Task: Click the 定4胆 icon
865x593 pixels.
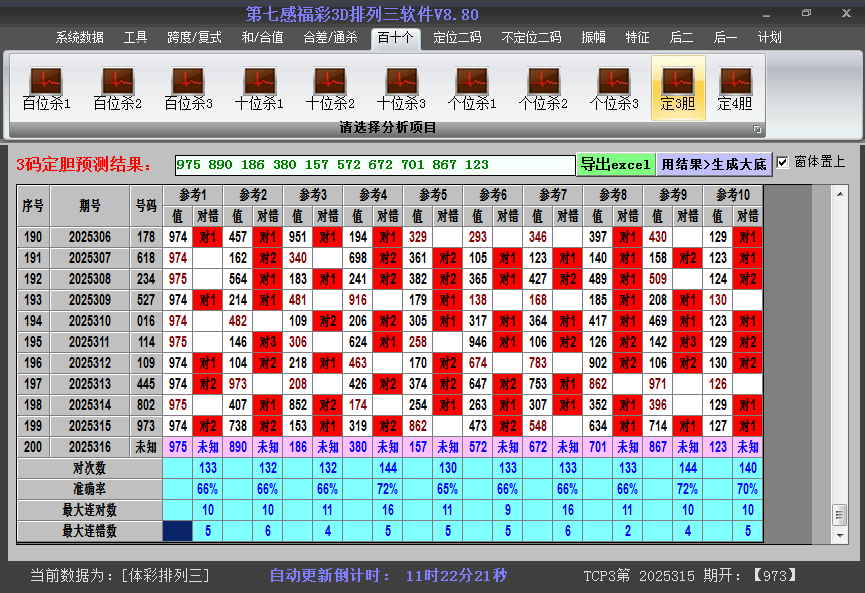Action: click(x=735, y=87)
